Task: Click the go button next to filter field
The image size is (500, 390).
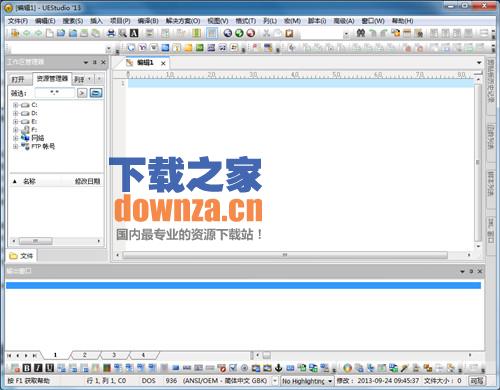Action: 82,93
